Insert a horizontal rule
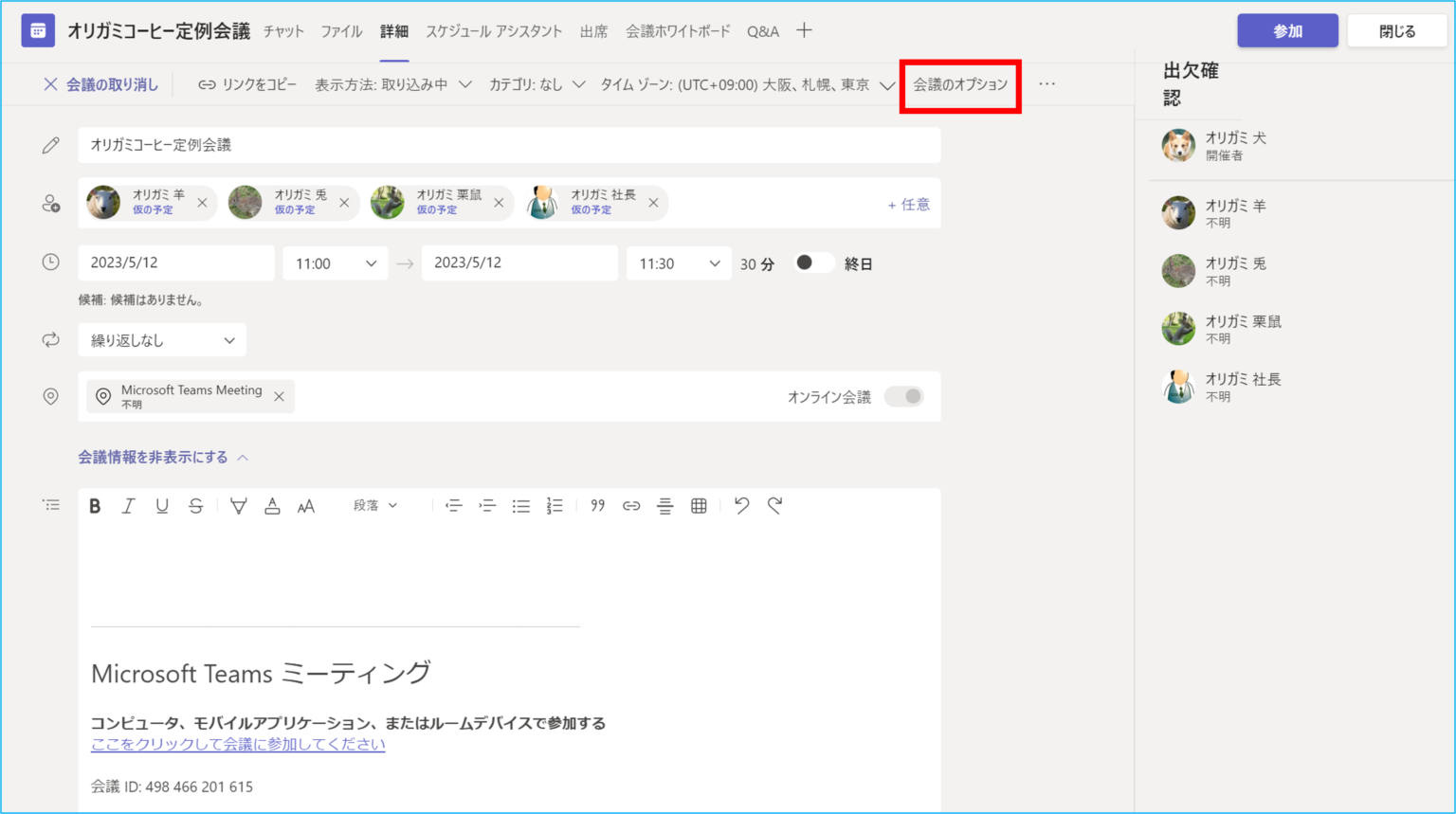Screen dimensions: 1456x814 click(665, 506)
